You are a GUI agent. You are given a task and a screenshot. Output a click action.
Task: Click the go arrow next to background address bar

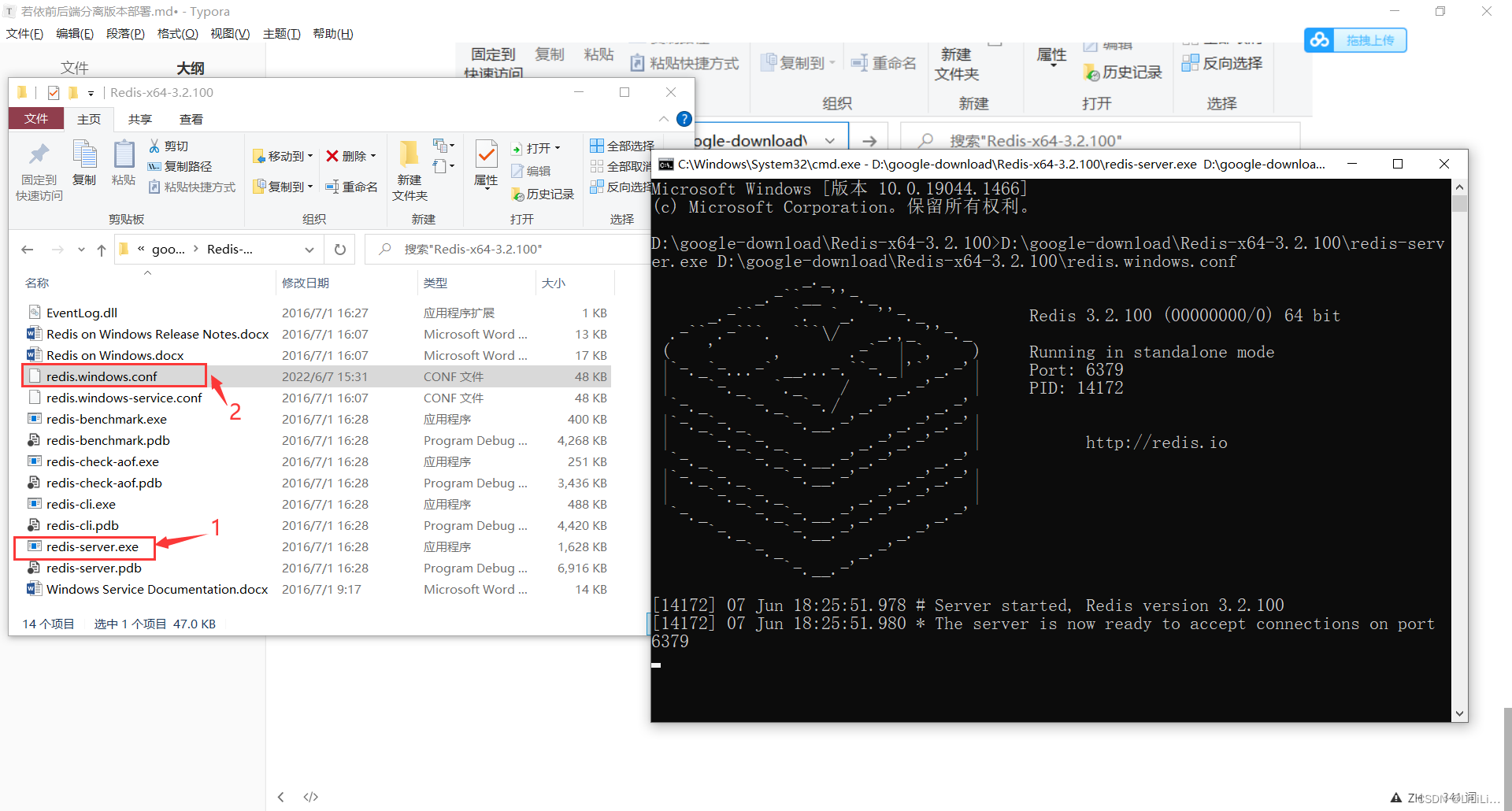(869, 141)
